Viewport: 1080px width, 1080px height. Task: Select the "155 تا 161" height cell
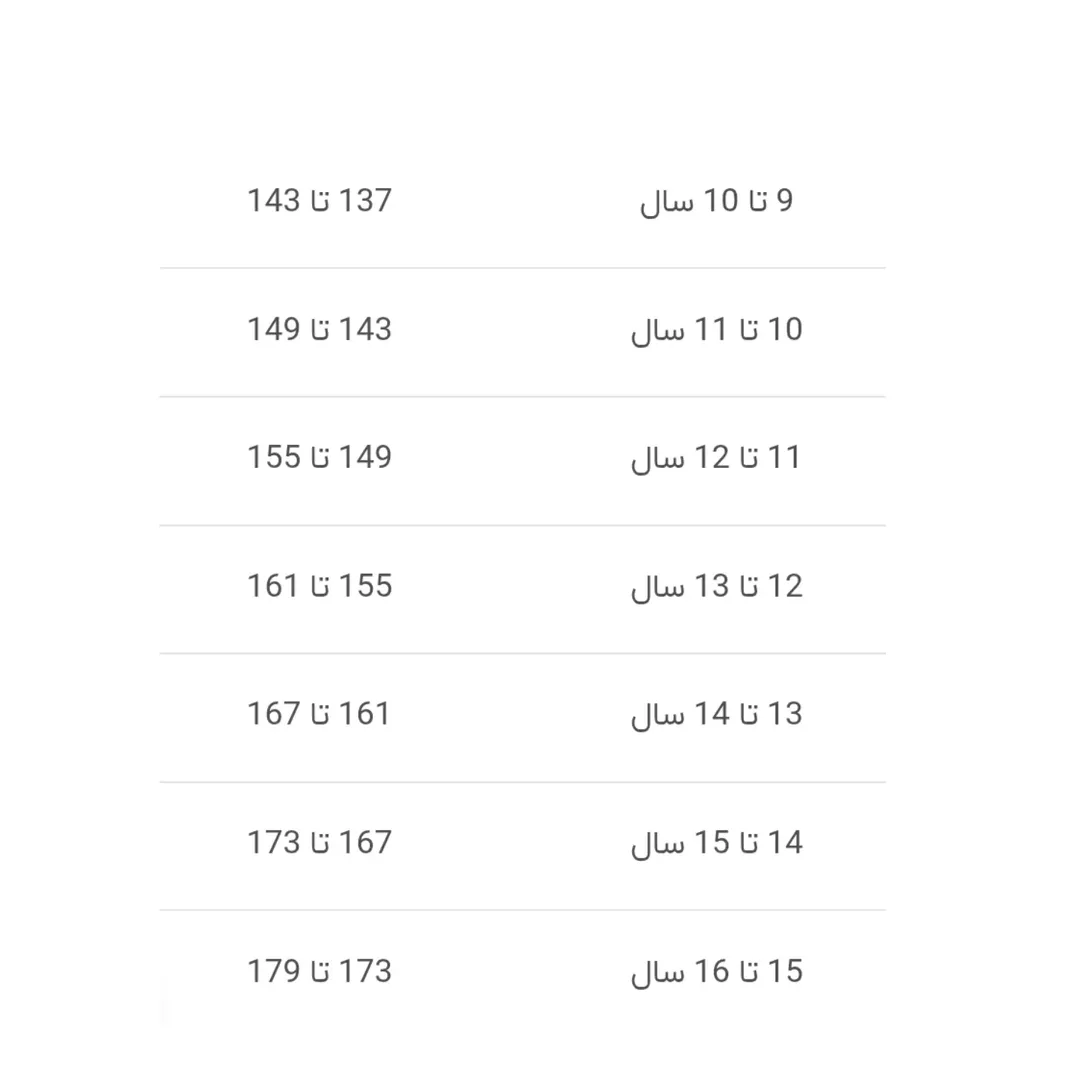(320, 586)
